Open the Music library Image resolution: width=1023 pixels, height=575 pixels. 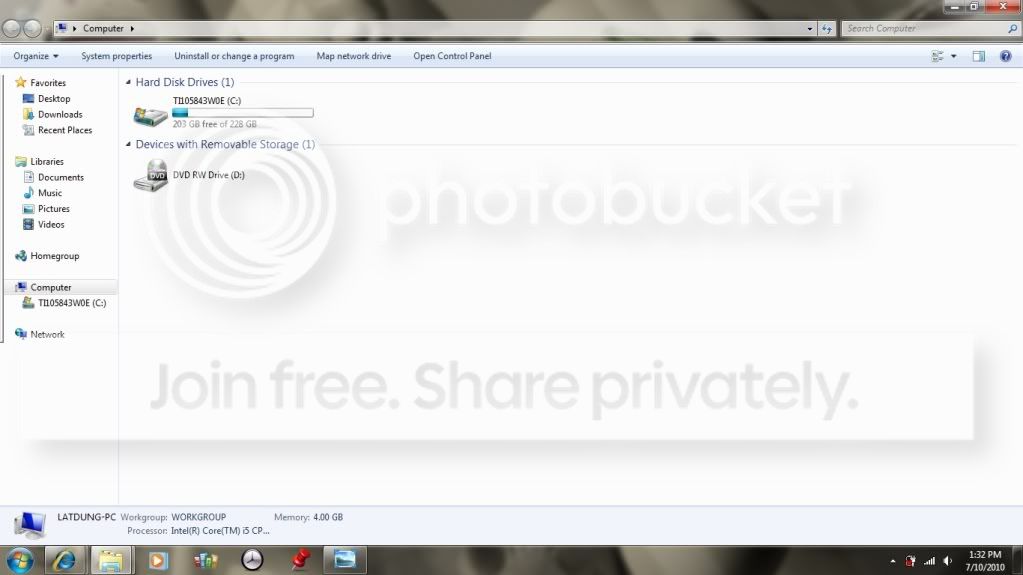tap(50, 193)
